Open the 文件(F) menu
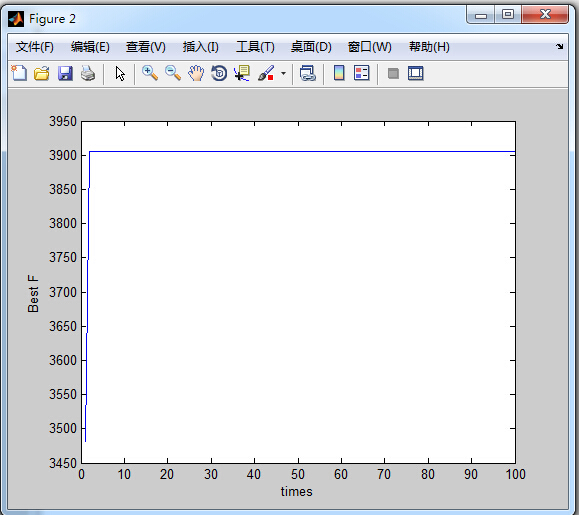The width and height of the screenshot is (579, 515). coord(35,47)
